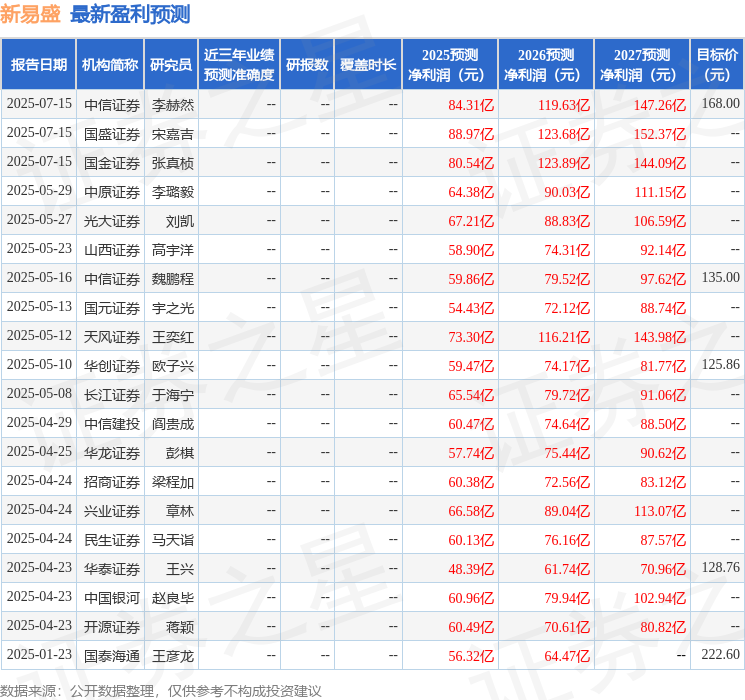Click analyst name 李赫然
The height and width of the screenshot is (700, 745).
[173, 105]
